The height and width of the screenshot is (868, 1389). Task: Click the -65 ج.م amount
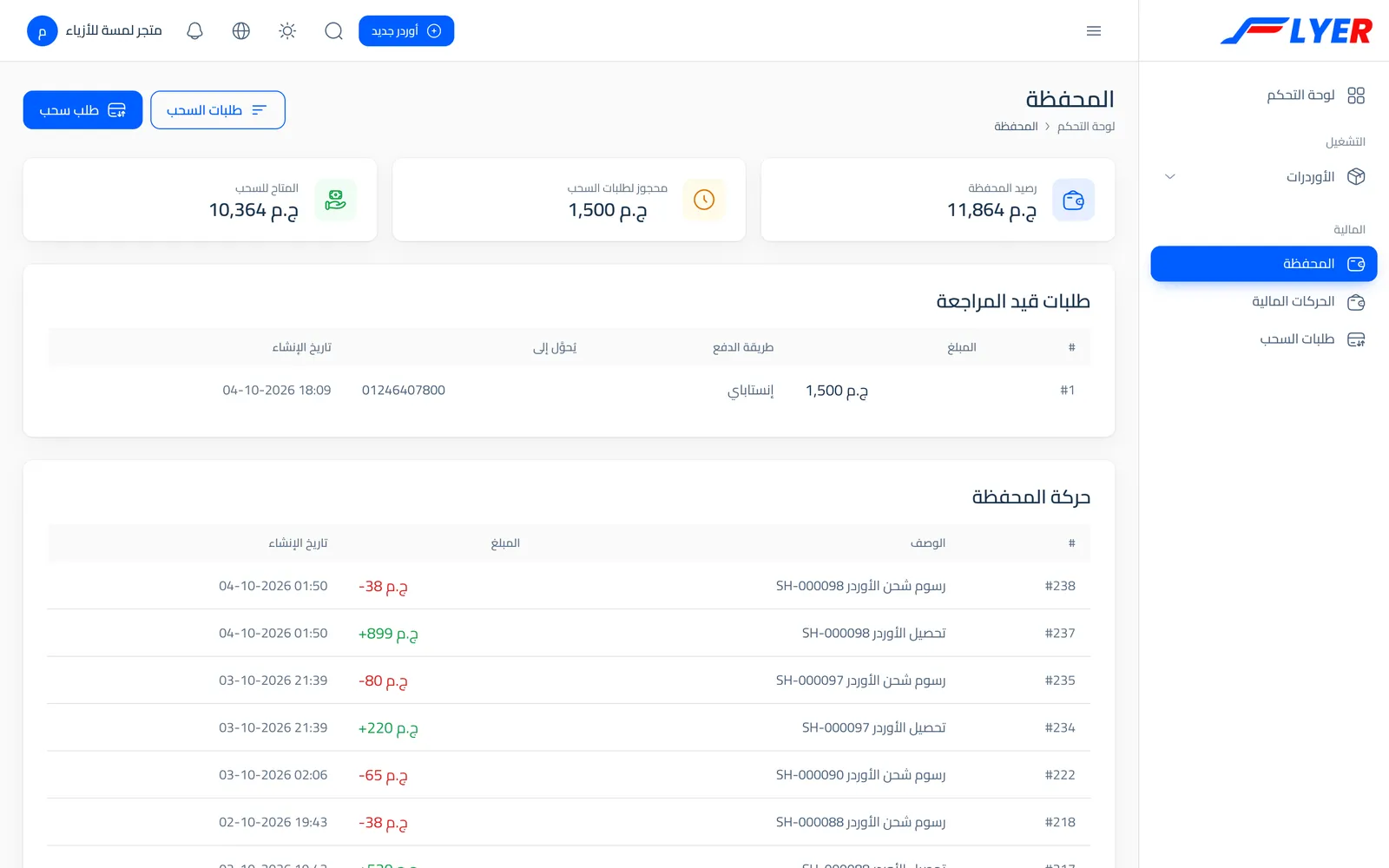click(383, 775)
